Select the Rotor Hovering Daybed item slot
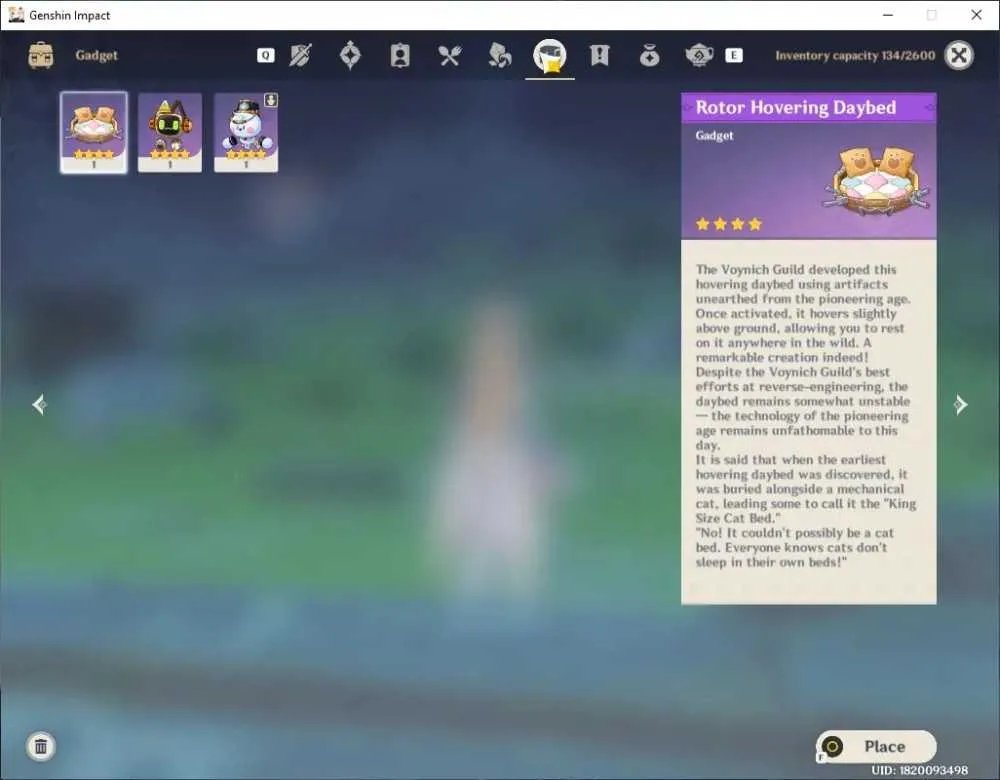 click(x=94, y=133)
